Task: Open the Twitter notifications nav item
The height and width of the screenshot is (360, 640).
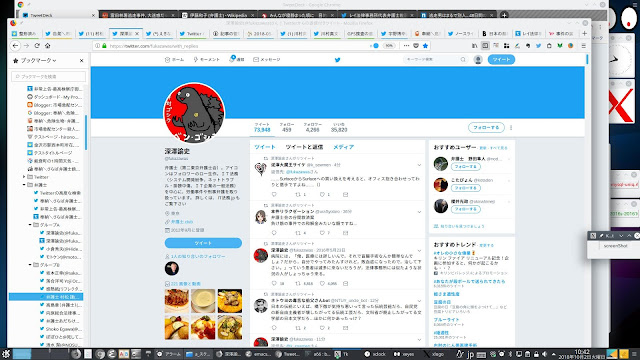Action: click(236, 59)
